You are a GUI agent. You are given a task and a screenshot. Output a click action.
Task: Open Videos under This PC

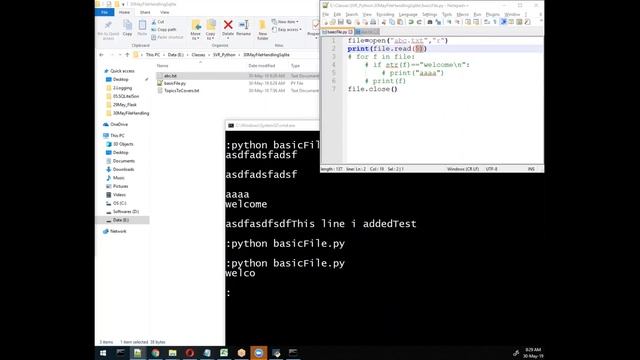[119, 195]
